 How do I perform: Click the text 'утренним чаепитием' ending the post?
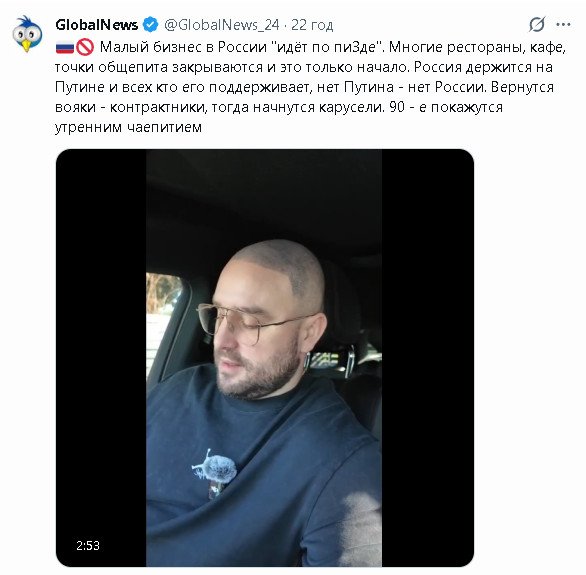128,127
